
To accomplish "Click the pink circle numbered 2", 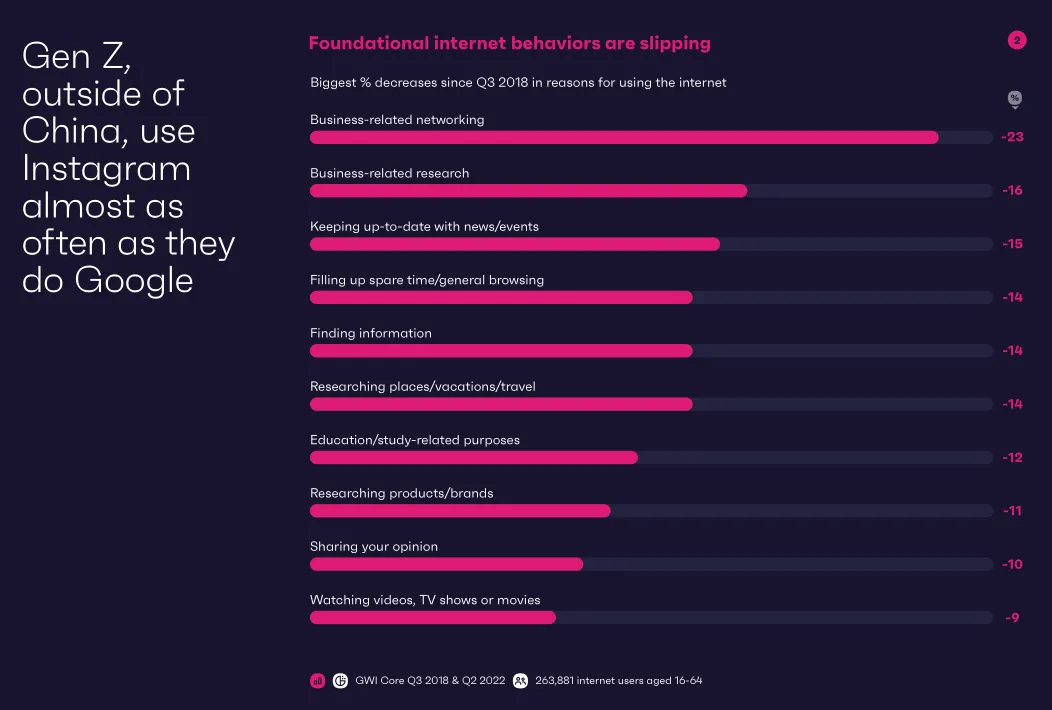I will tap(1016, 40).
